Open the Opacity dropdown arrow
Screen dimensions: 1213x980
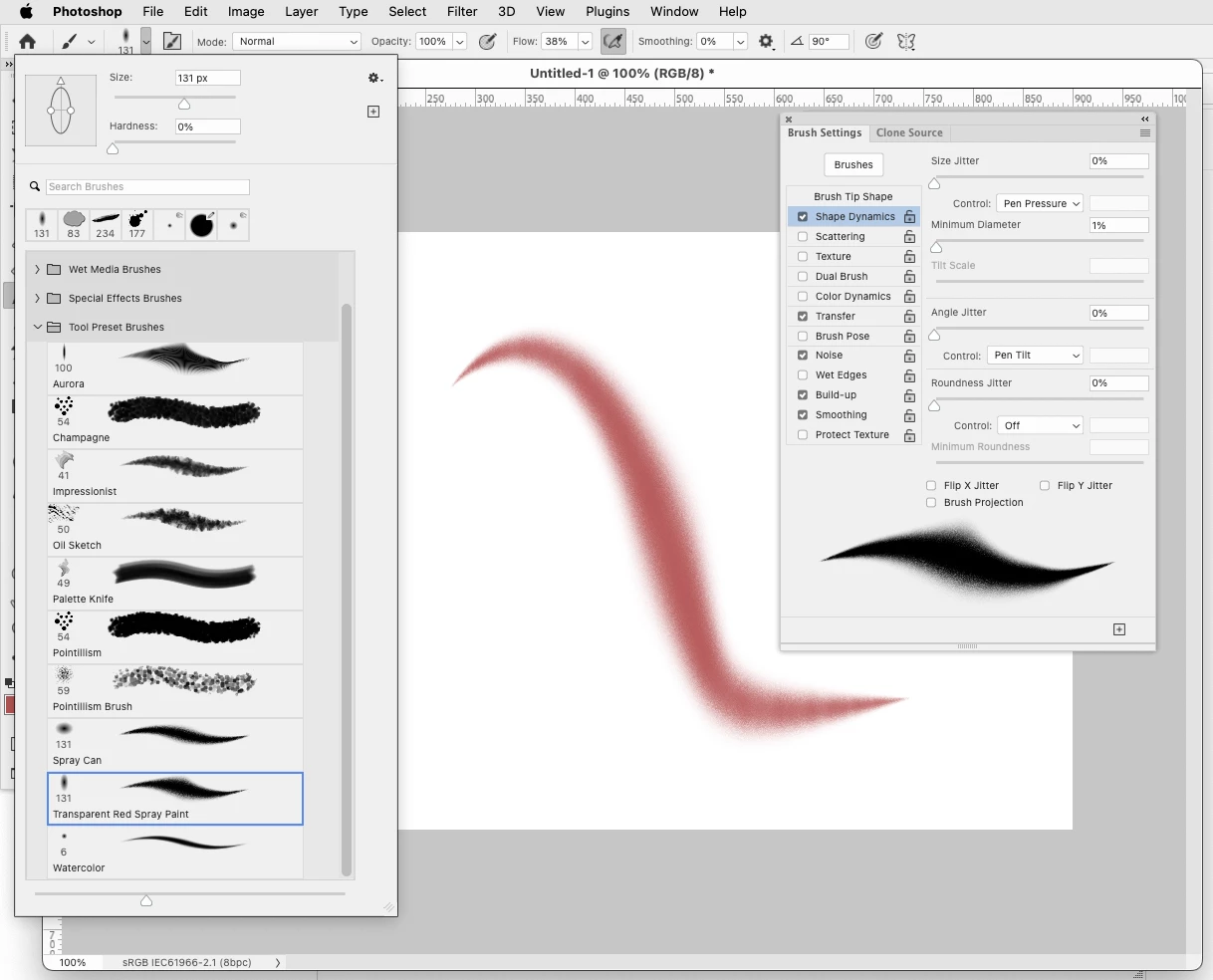point(459,42)
